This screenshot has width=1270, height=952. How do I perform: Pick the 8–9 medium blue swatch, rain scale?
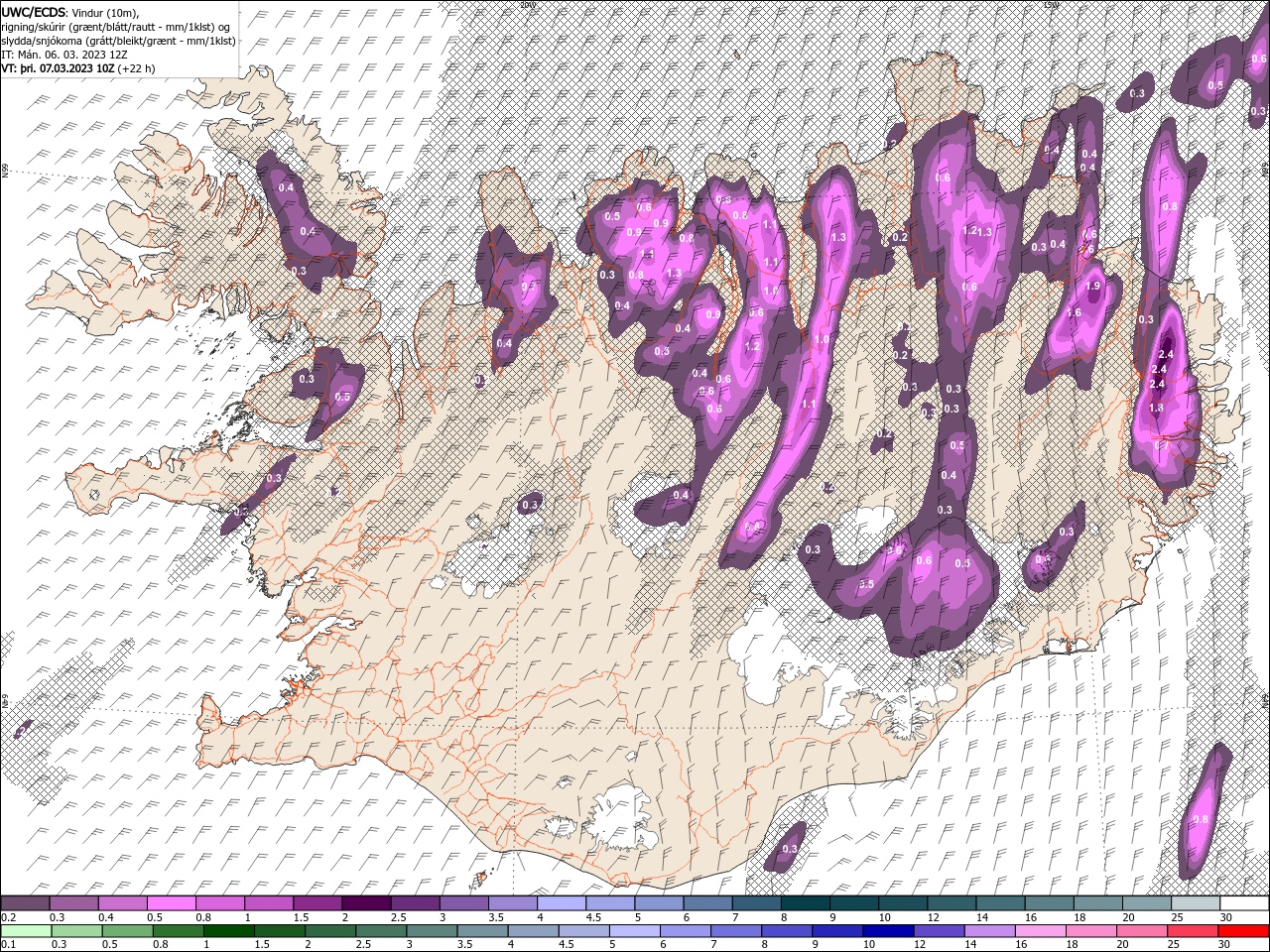tap(786, 931)
